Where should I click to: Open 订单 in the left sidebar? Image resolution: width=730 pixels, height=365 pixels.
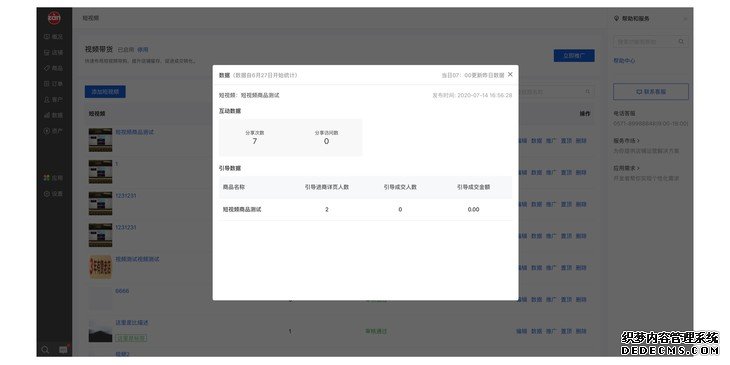pos(54,84)
